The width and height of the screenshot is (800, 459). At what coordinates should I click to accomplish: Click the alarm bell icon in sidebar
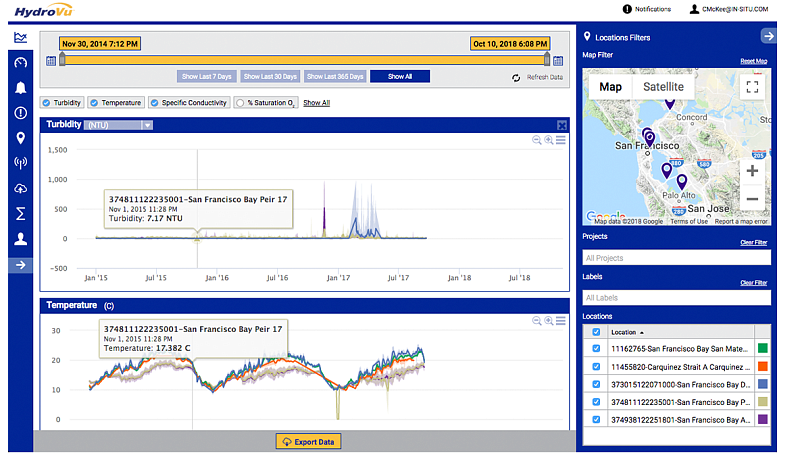(x=20, y=87)
